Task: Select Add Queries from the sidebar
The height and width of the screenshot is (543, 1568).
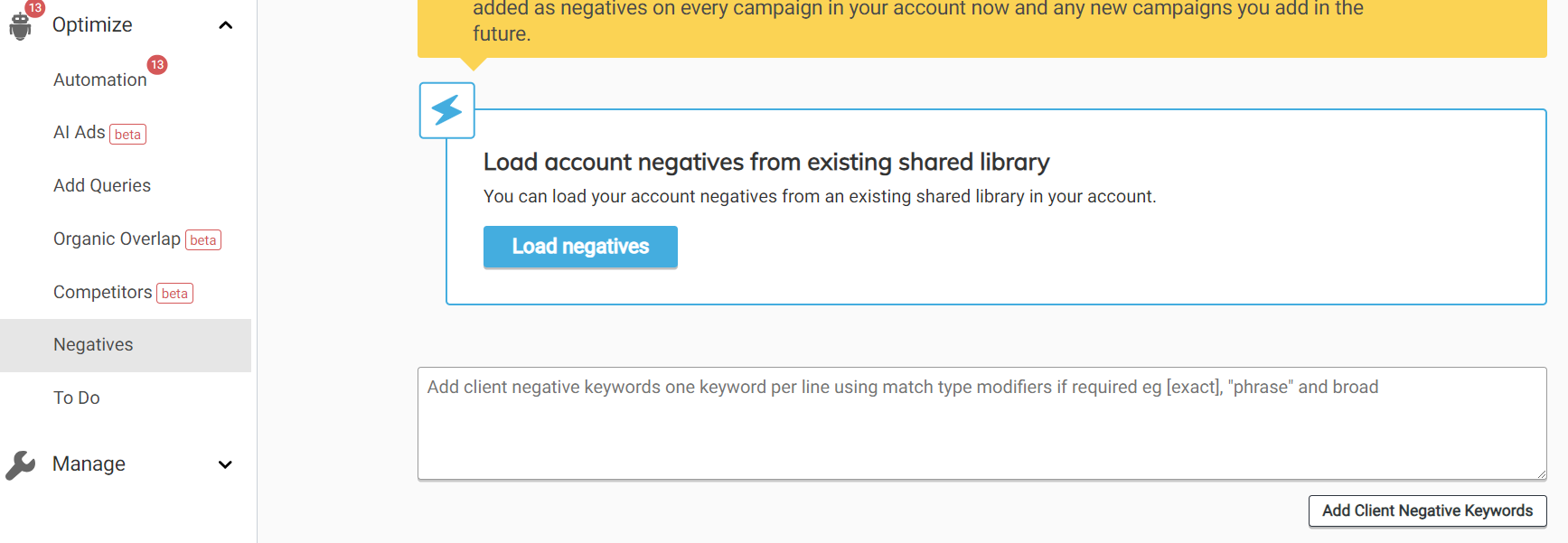Action: tap(102, 185)
